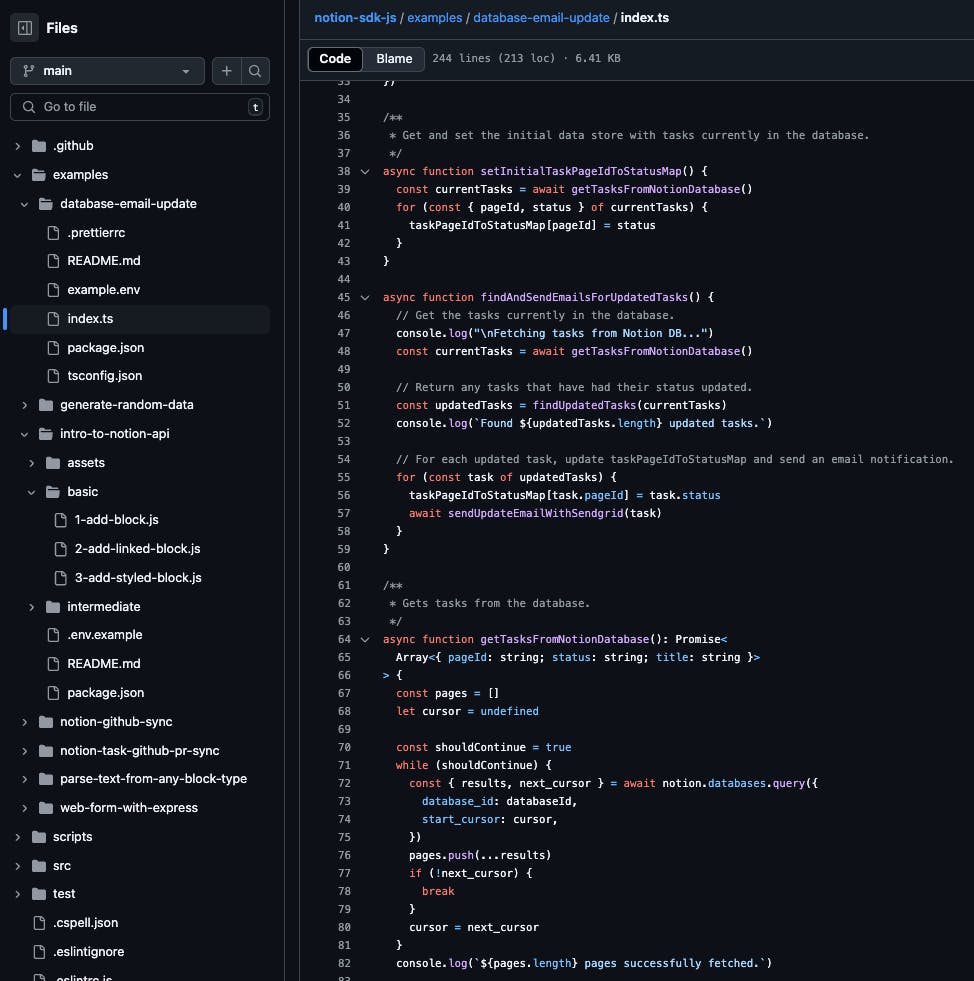Expand the intermediate folder chevron
The height and width of the screenshot is (981, 974).
(32, 607)
